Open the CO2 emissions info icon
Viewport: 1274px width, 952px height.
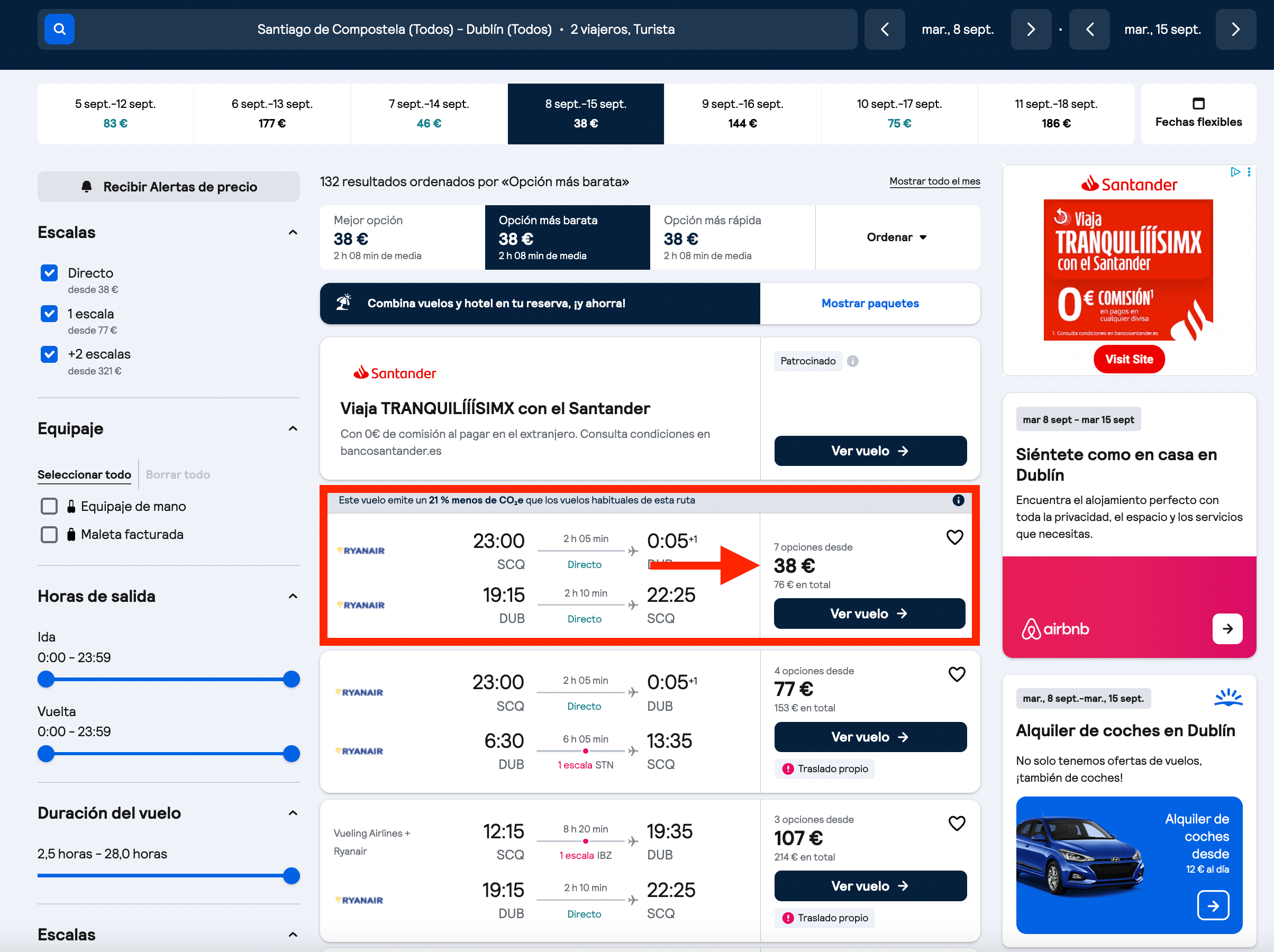pos(958,500)
